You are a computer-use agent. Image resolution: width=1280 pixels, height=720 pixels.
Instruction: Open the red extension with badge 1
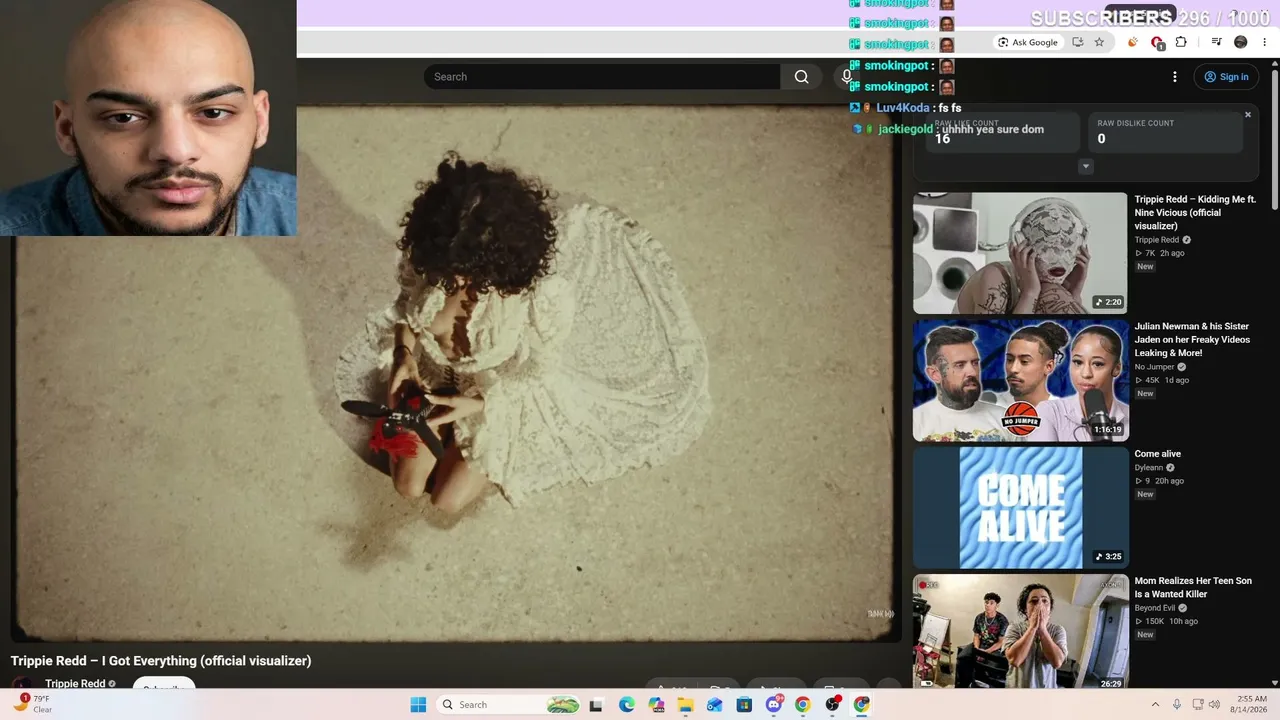coord(1157,42)
